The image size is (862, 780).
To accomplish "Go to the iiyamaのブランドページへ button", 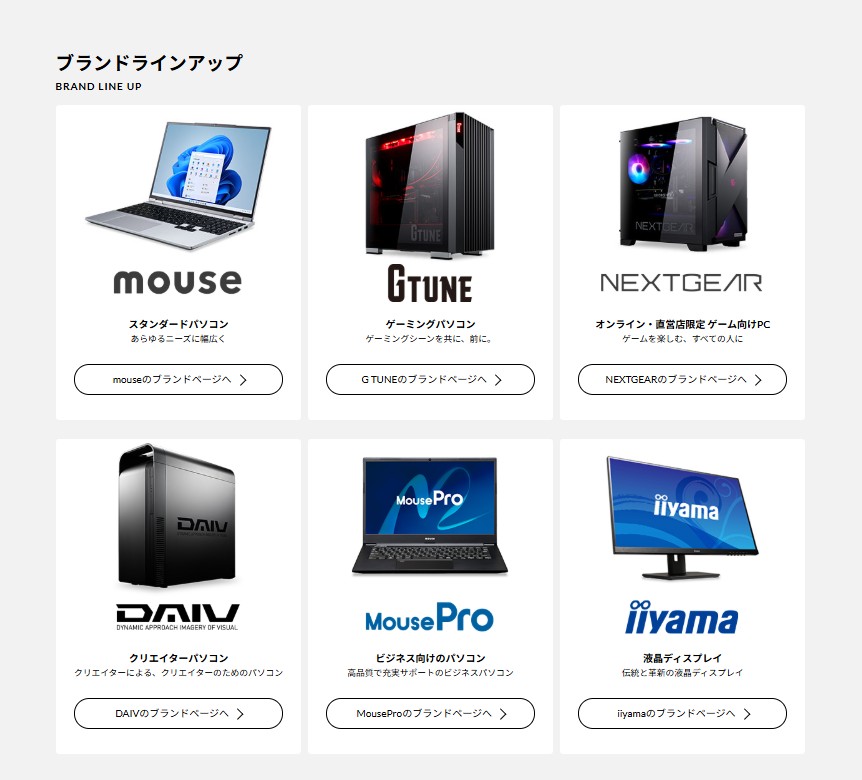I will [x=682, y=713].
